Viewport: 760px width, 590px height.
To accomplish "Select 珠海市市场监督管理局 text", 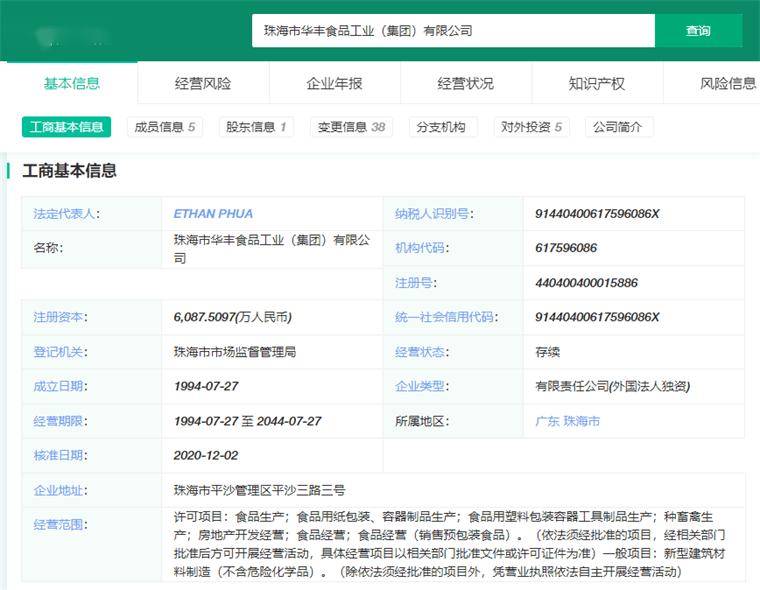I will [x=235, y=352].
